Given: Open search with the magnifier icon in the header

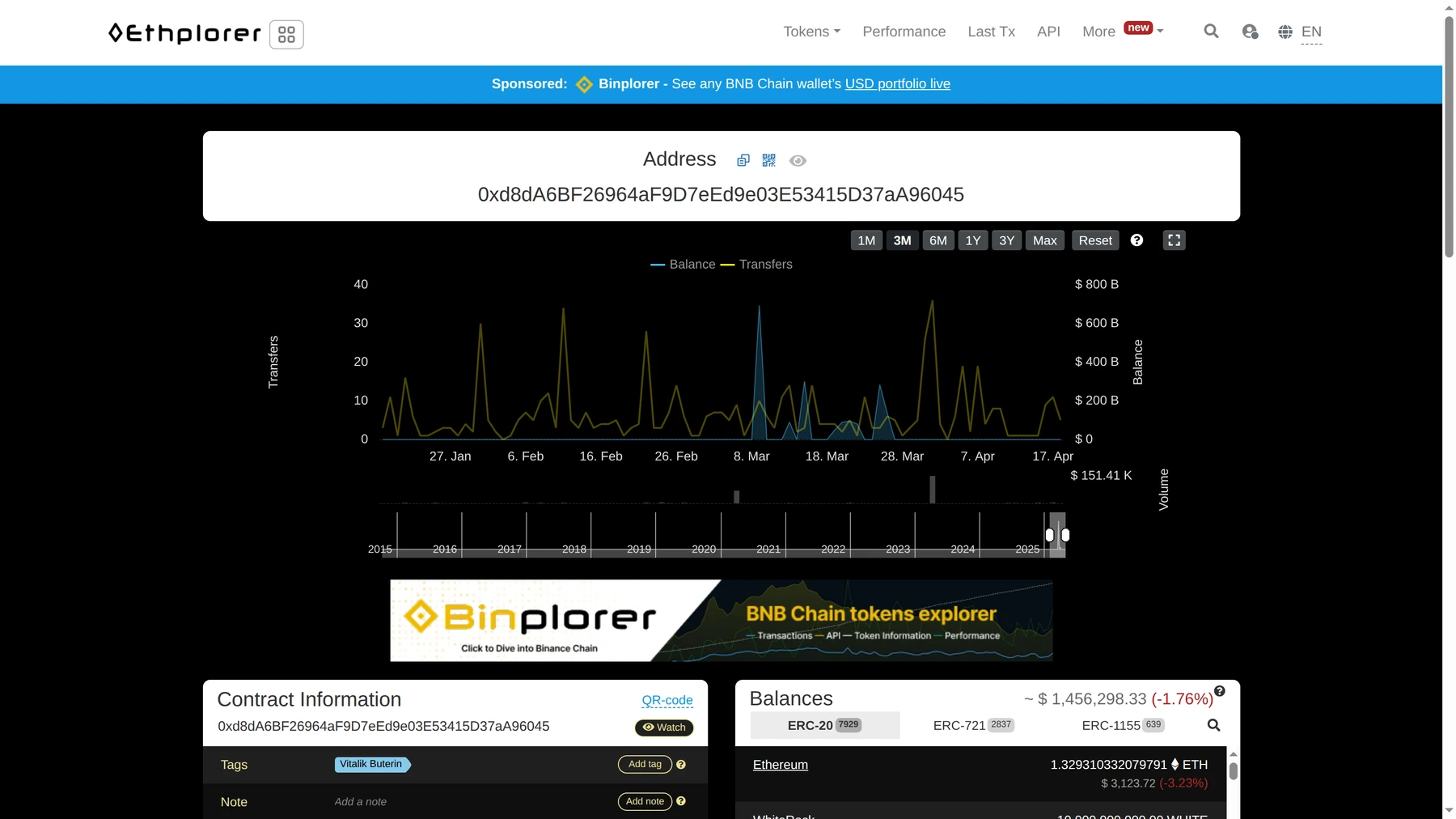Looking at the screenshot, I should click(x=1211, y=32).
